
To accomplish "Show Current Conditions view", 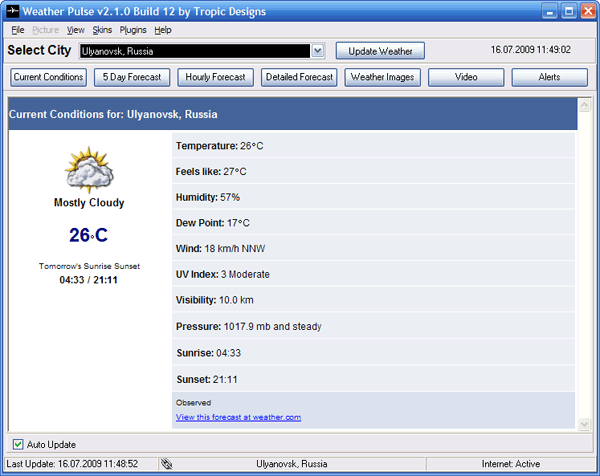I will coord(49,77).
